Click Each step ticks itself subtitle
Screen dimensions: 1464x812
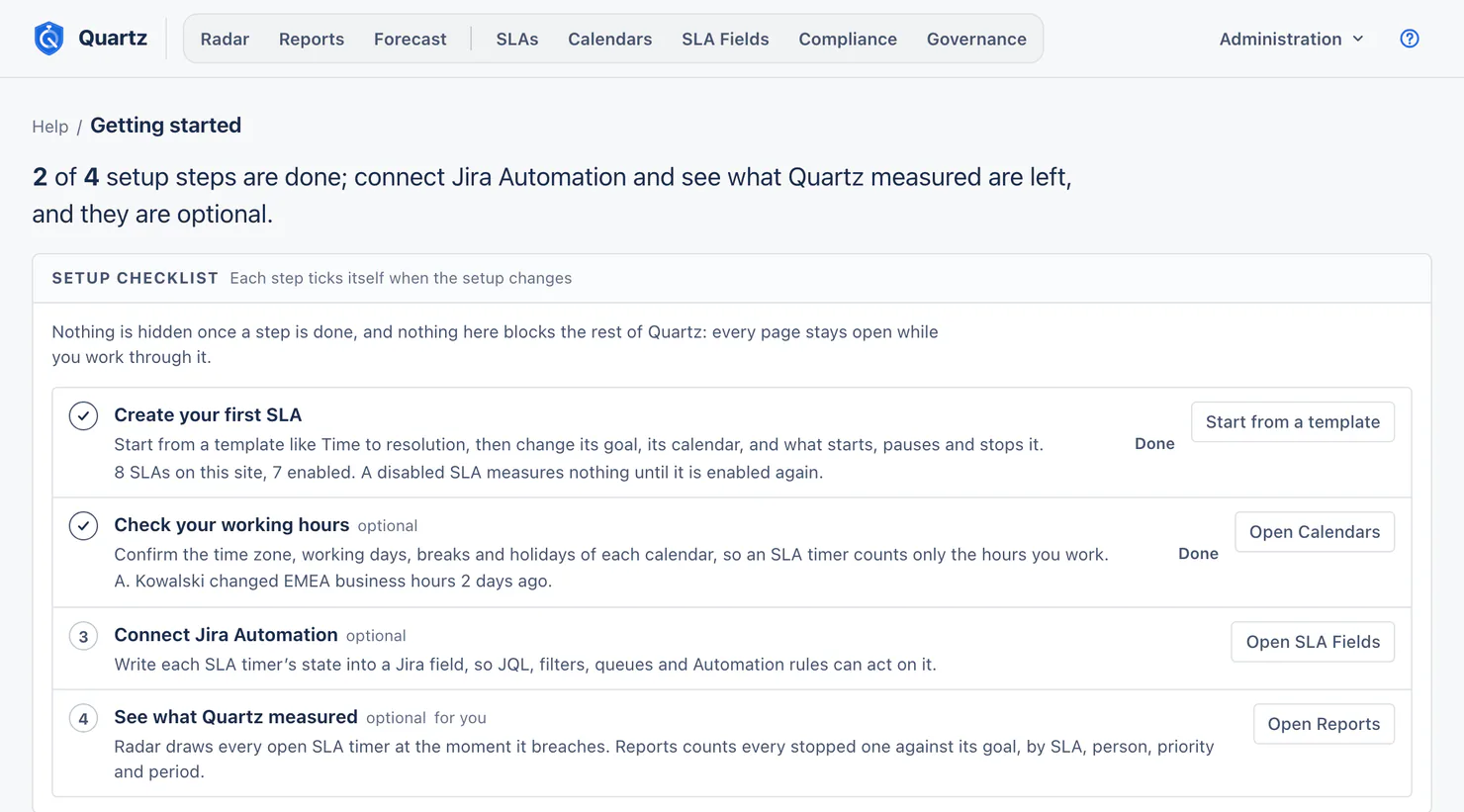pyautogui.click(x=401, y=278)
